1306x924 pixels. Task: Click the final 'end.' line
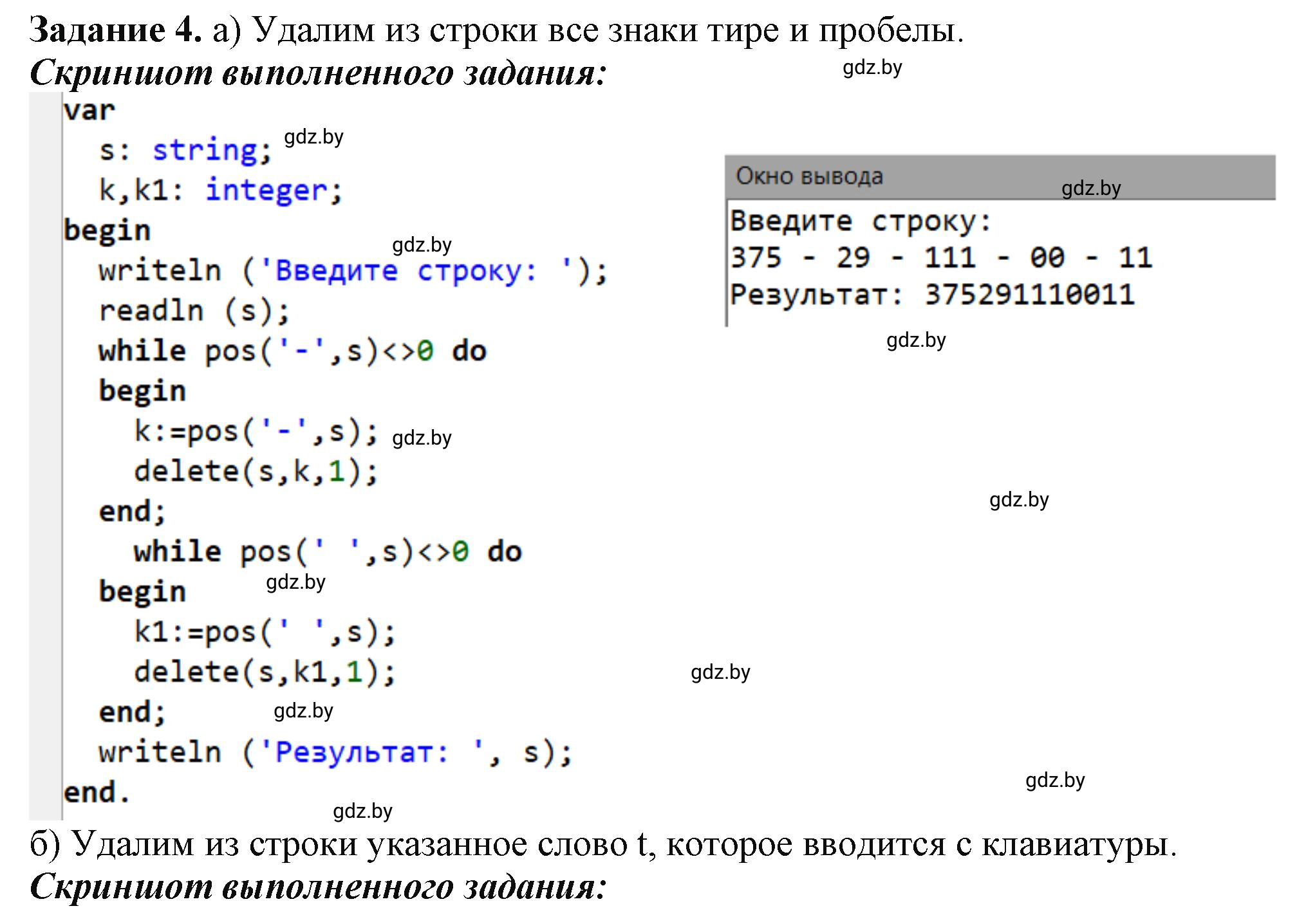pyautogui.click(x=97, y=792)
